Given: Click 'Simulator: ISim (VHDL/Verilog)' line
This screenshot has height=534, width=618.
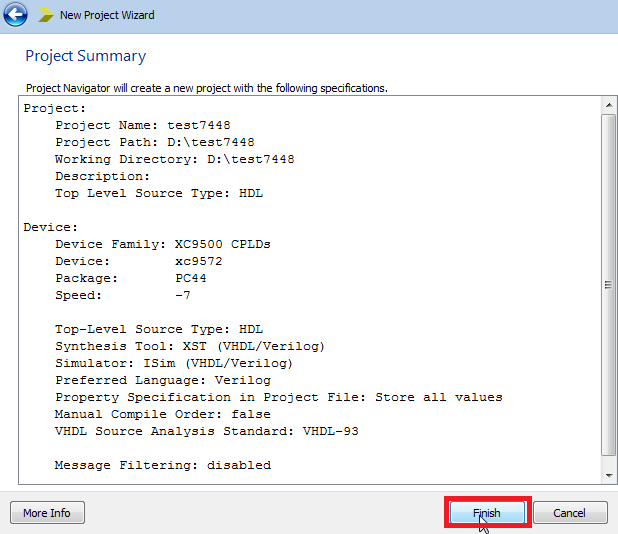Looking at the screenshot, I should pyautogui.click(x=174, y=363).
